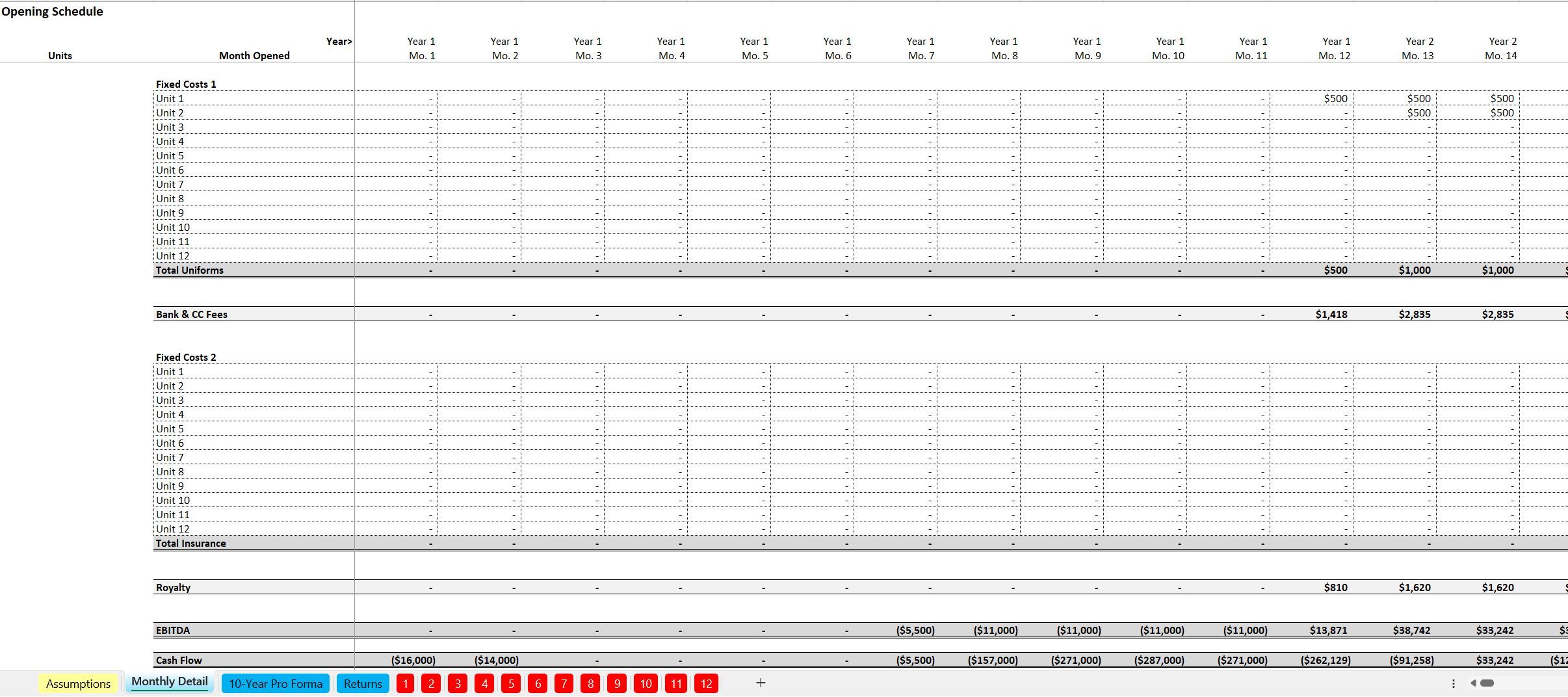Select EBITDA value $13,871
The image size is (1568, 697).
(1328, 630)
